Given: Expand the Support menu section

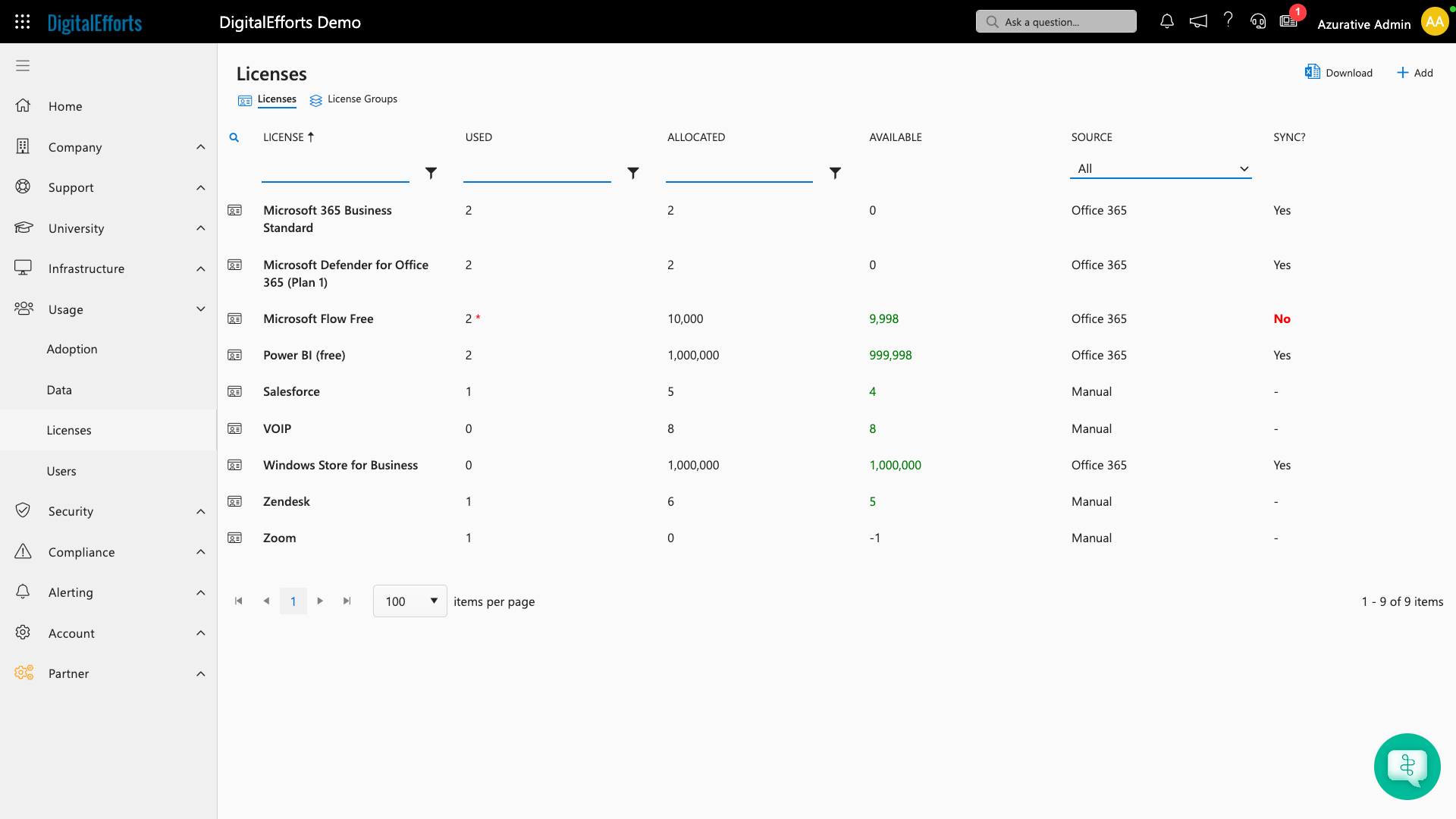Looking at the screenshot, I should (108, 187).
